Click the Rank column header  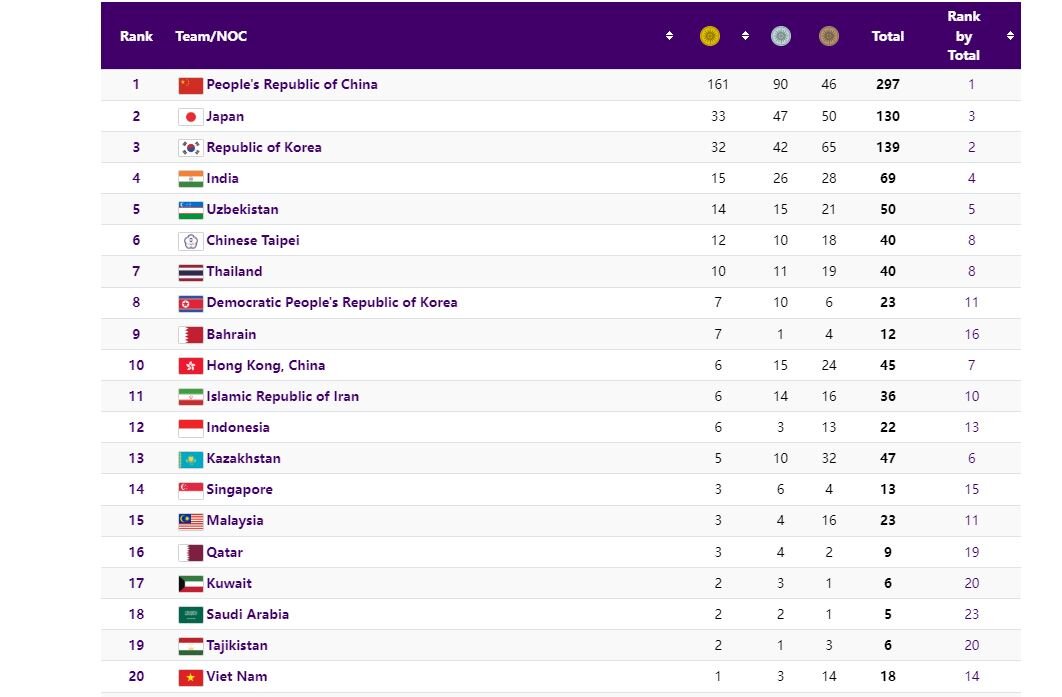click(136, 36)
